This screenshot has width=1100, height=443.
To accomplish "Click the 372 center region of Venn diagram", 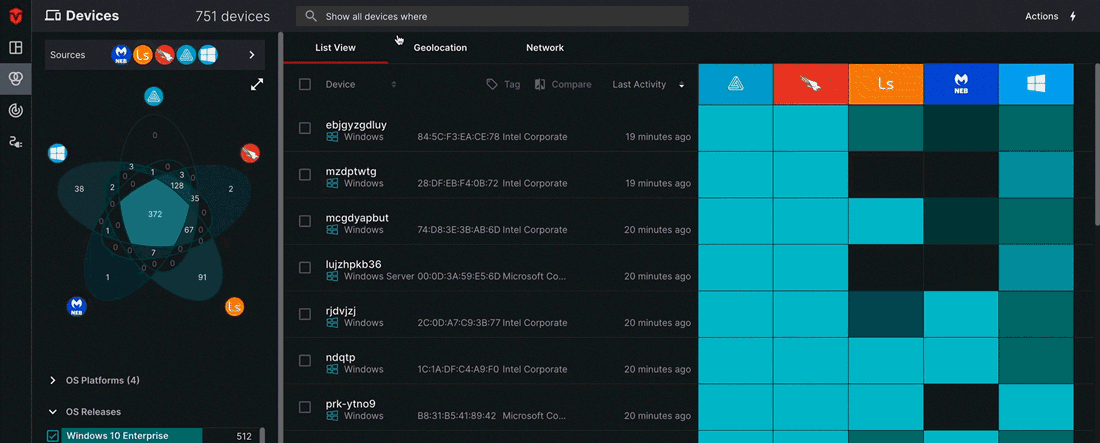I will point(155,213).
